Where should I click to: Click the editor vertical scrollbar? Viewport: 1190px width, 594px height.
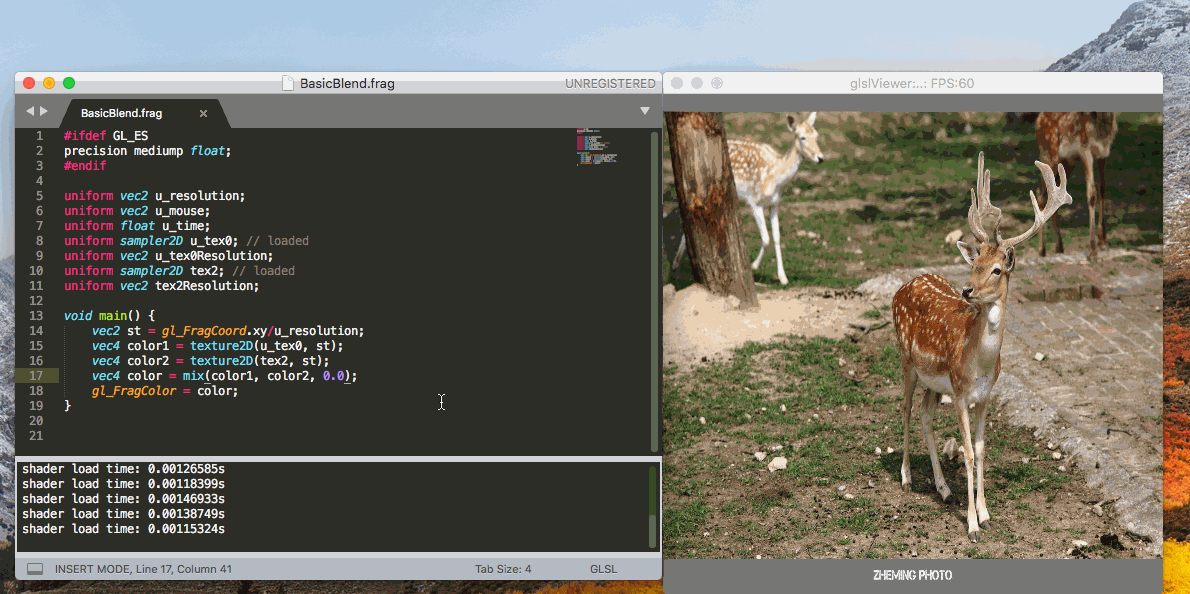click(654, 292)
